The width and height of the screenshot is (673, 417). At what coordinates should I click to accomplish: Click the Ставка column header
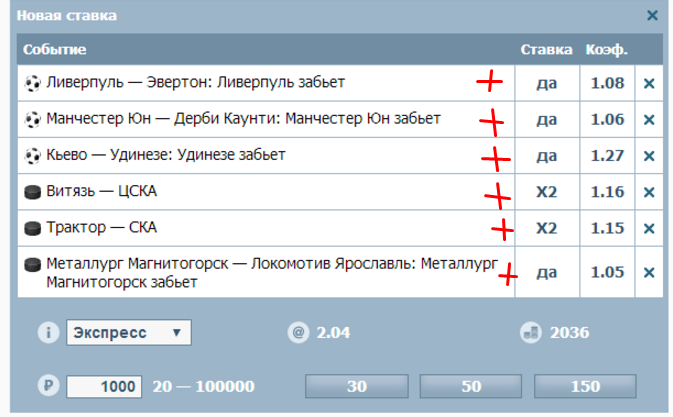(x=546, y=49)
